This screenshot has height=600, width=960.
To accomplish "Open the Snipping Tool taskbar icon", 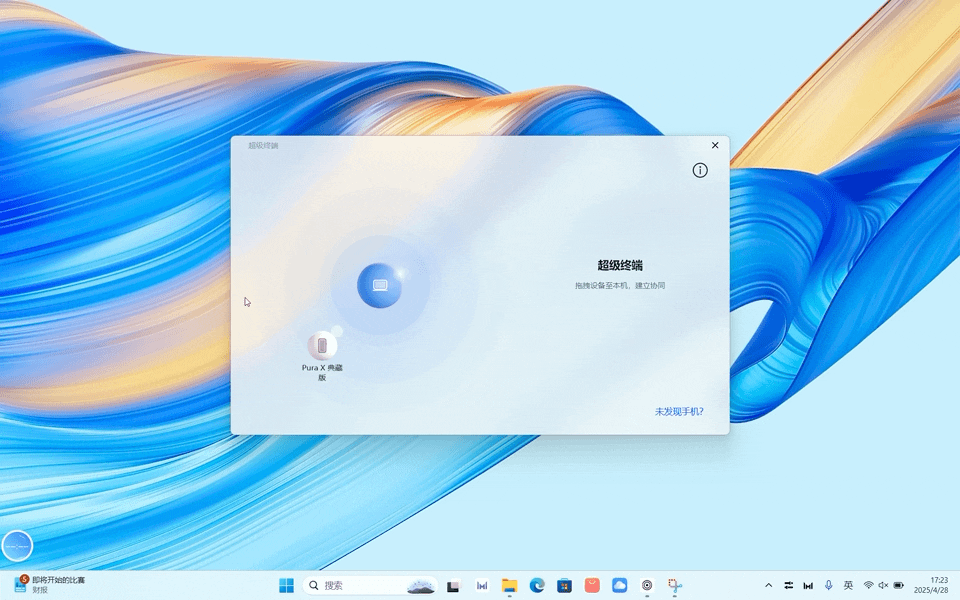I will click(x=675, y=585).
